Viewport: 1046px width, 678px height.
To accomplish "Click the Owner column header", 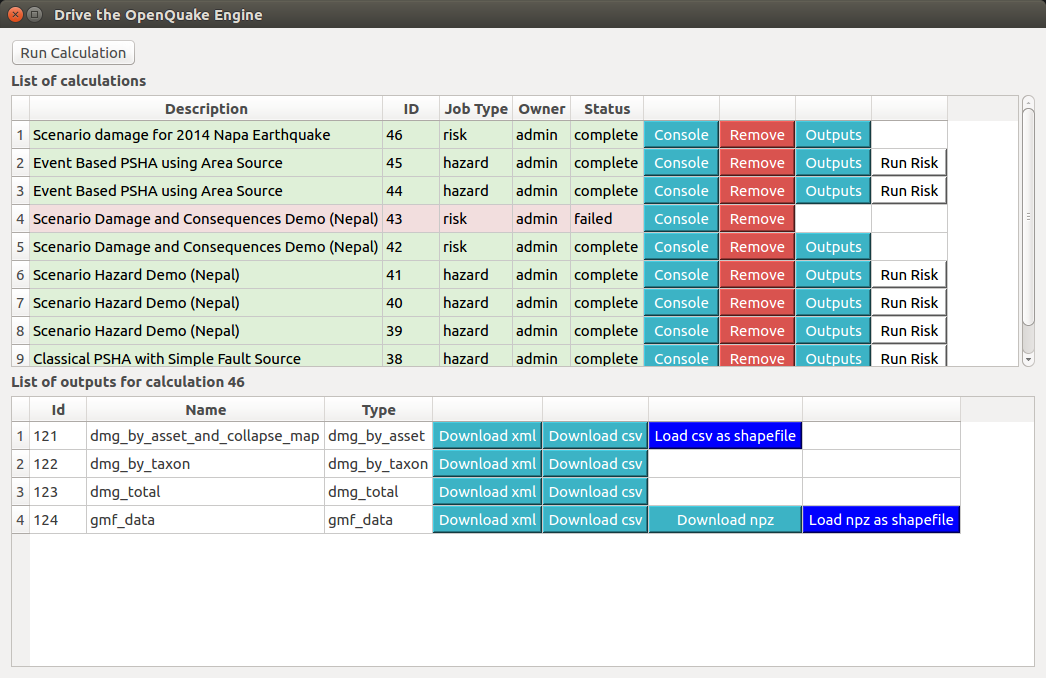I will pos(541,109).
